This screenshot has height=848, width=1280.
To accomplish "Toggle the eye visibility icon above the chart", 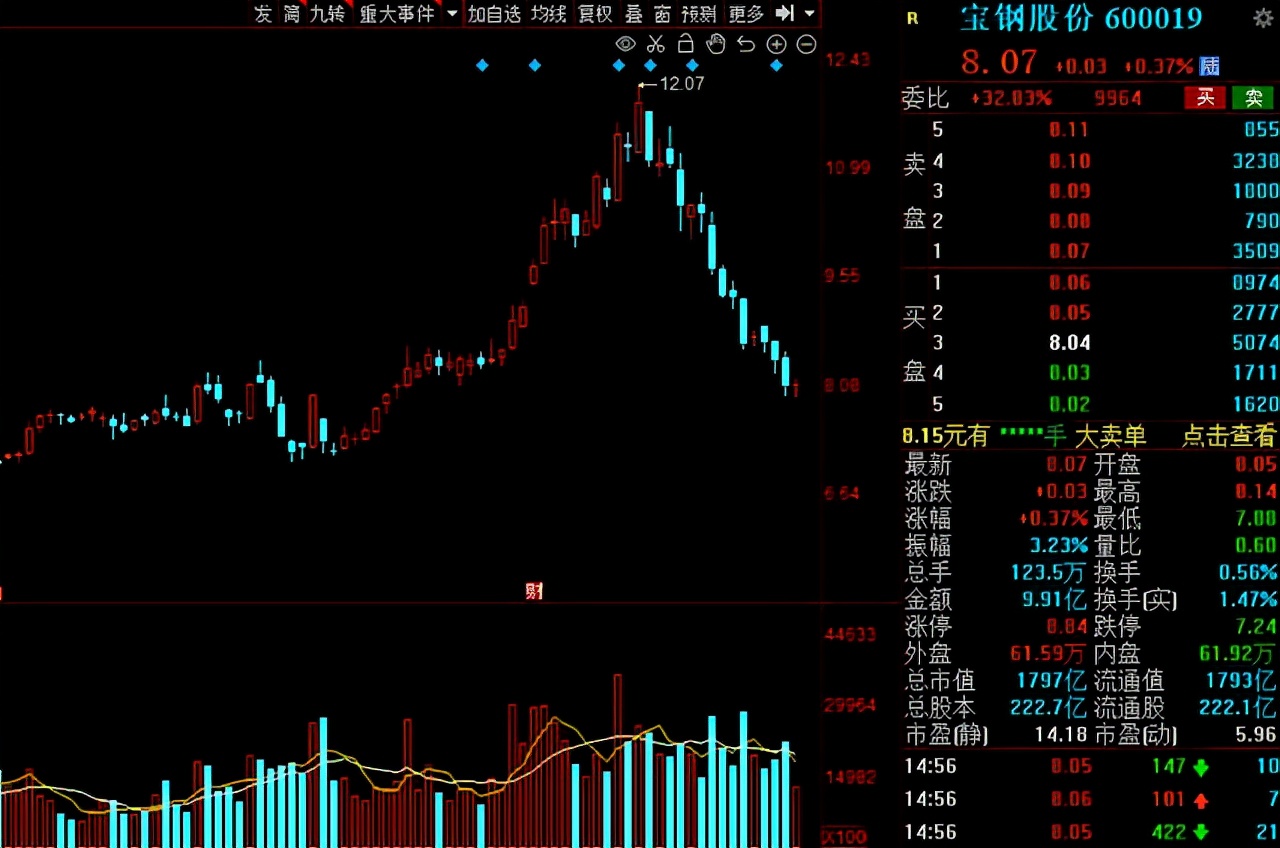I will click(x=625, y=44).
